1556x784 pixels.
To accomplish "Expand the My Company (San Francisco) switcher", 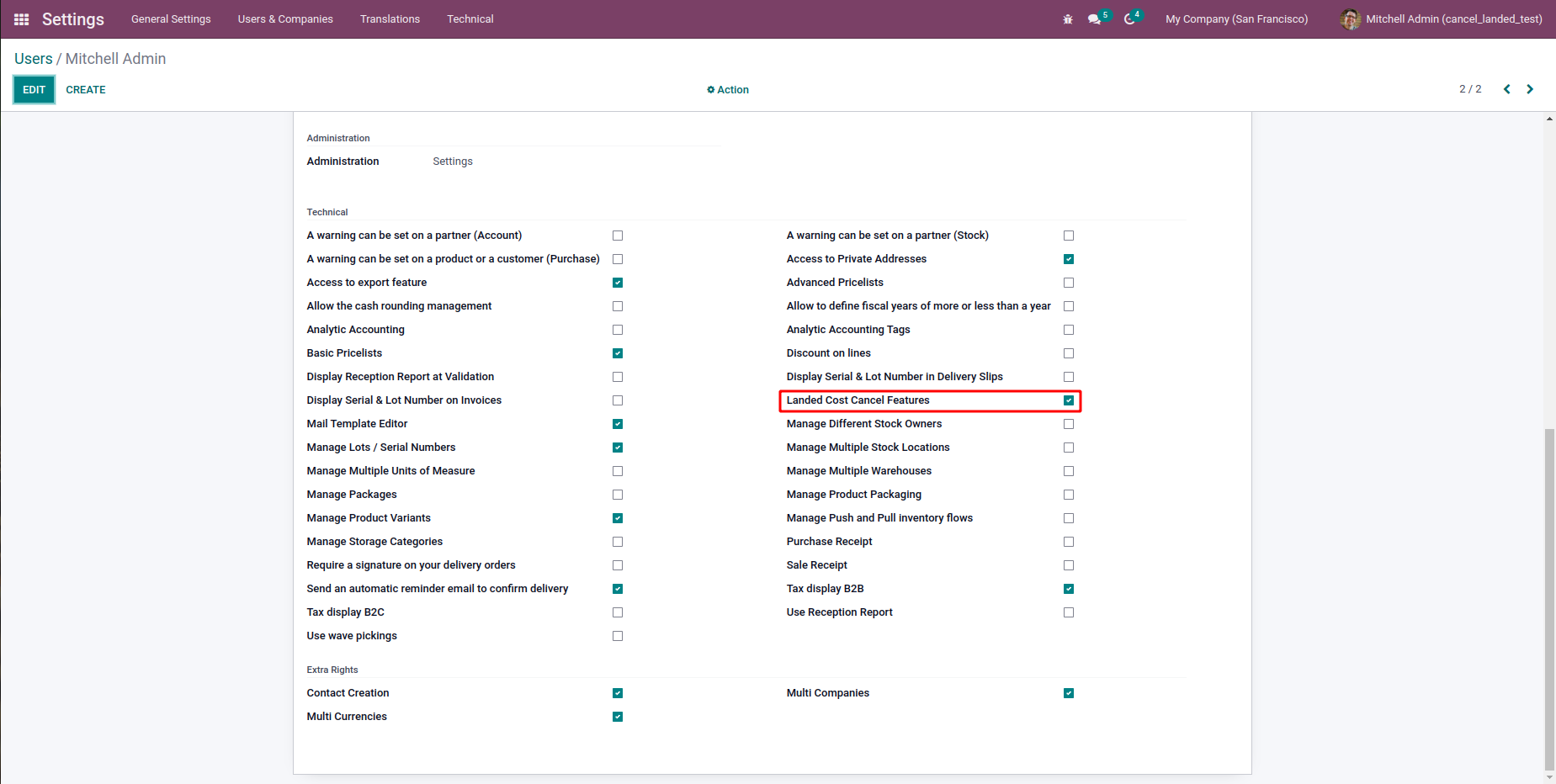I will pos(1235,19).
